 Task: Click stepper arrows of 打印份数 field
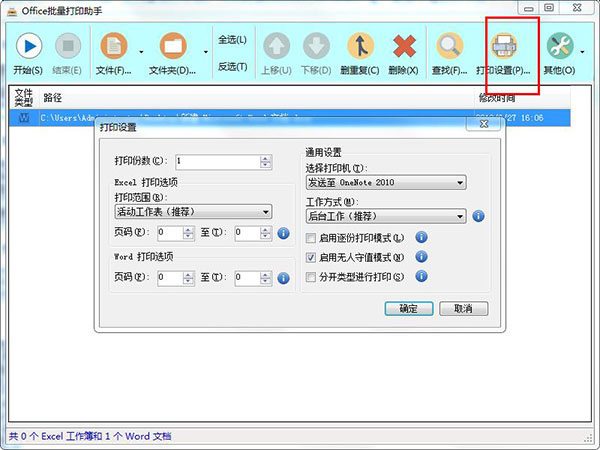(265, 162)
